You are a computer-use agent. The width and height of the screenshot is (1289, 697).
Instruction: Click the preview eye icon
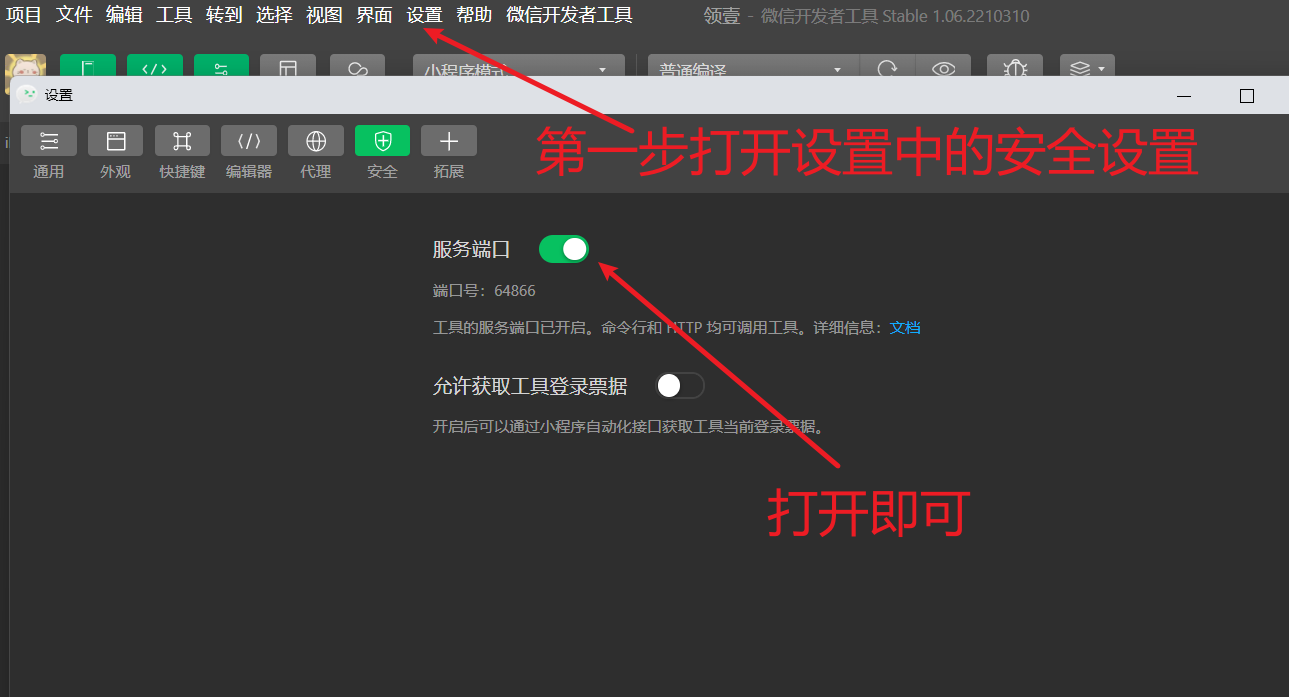pyautogui.click(x=943, y=68)
